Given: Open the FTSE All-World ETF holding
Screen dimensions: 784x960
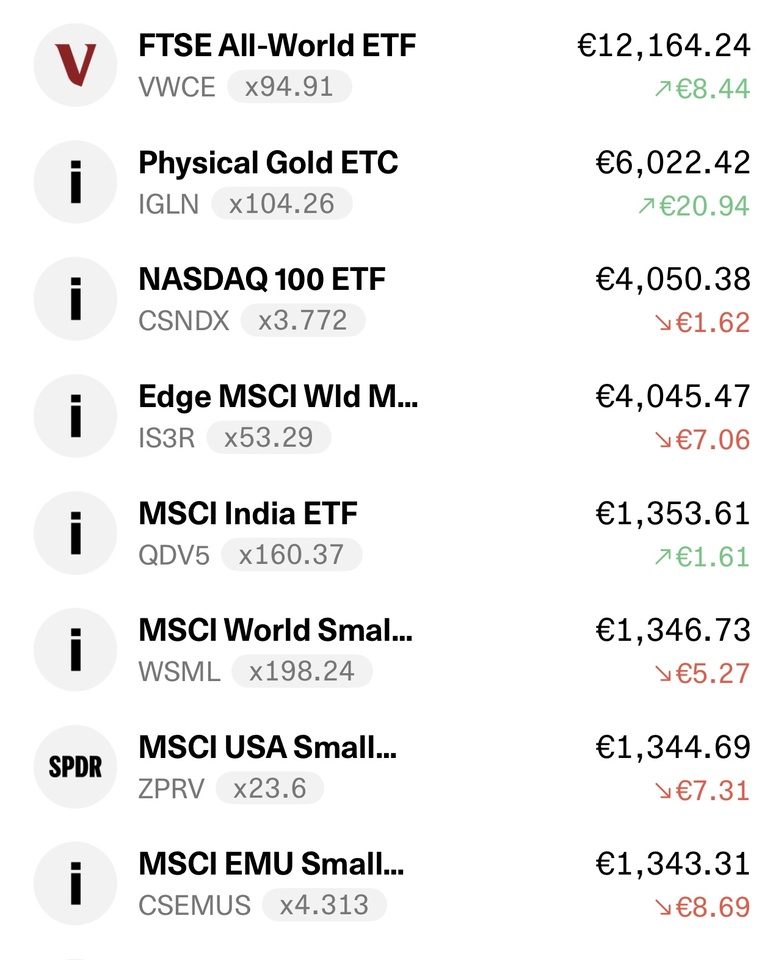Looking at the screenshot, I should [x=392, y=65].
